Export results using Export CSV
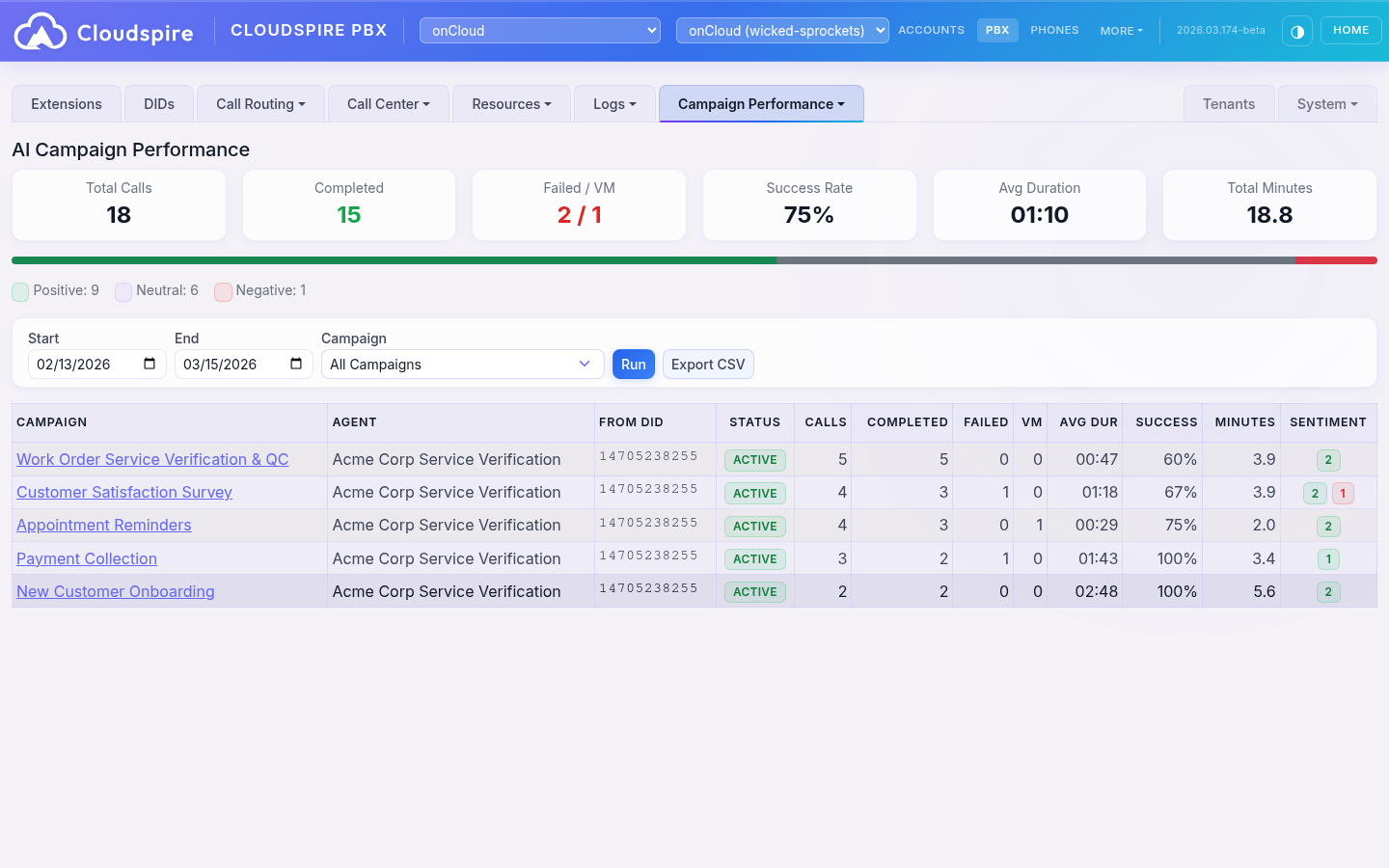Image resolution: width=1389 pixels, height=868 pixels. tap(708, 364)
